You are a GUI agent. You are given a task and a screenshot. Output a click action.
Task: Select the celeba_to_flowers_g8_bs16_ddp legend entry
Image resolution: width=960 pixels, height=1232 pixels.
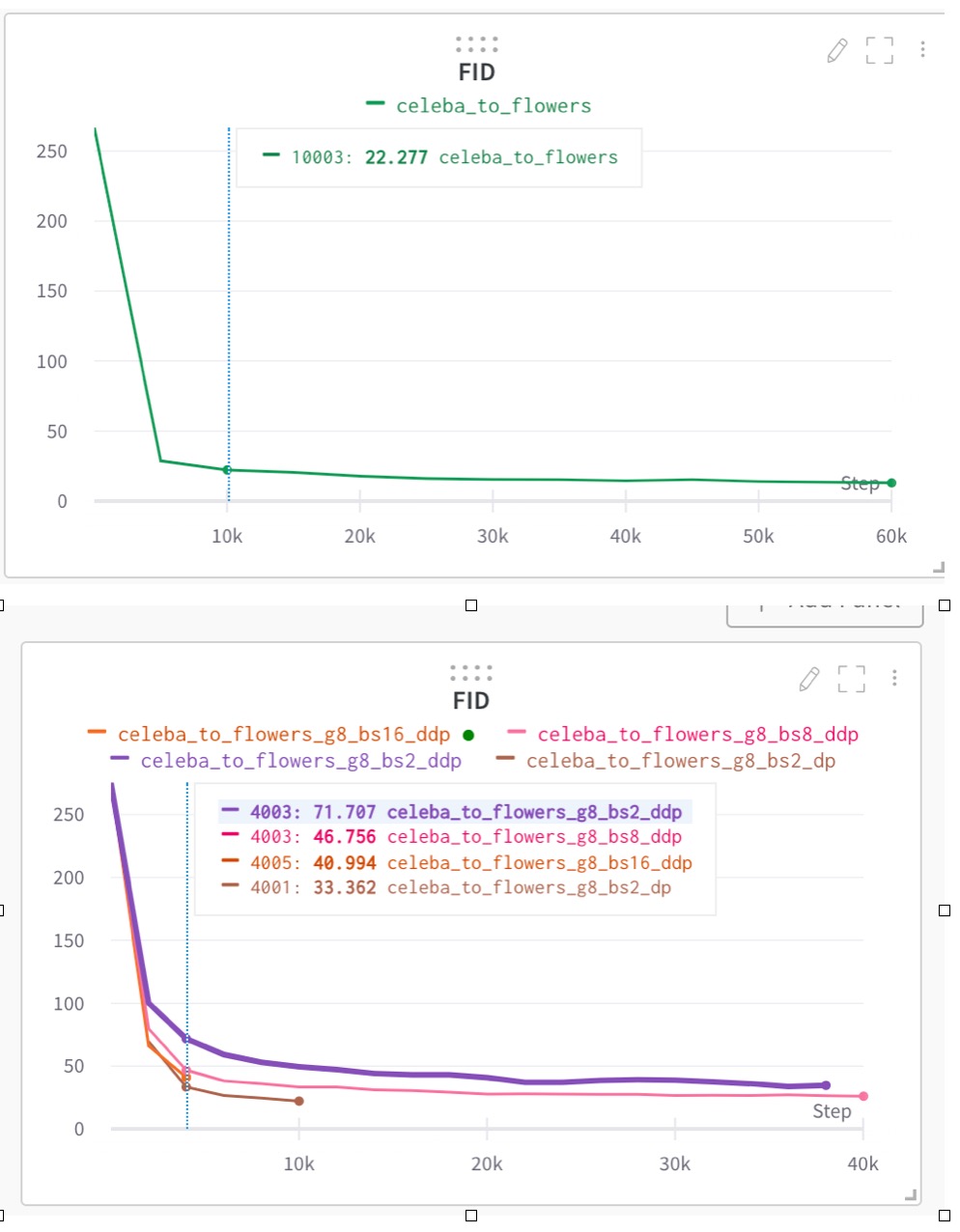coord(271,734)
